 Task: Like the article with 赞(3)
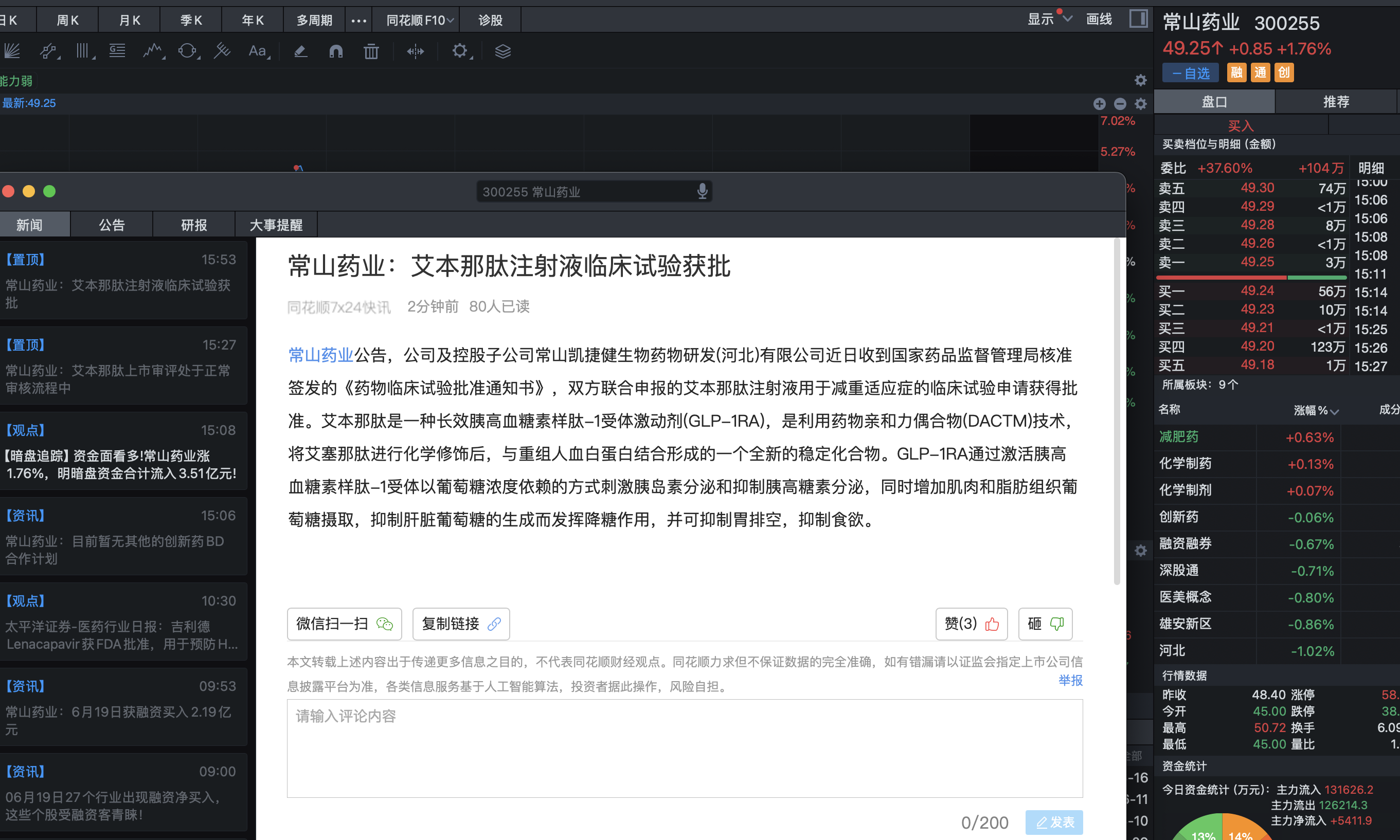coord(971,624)
